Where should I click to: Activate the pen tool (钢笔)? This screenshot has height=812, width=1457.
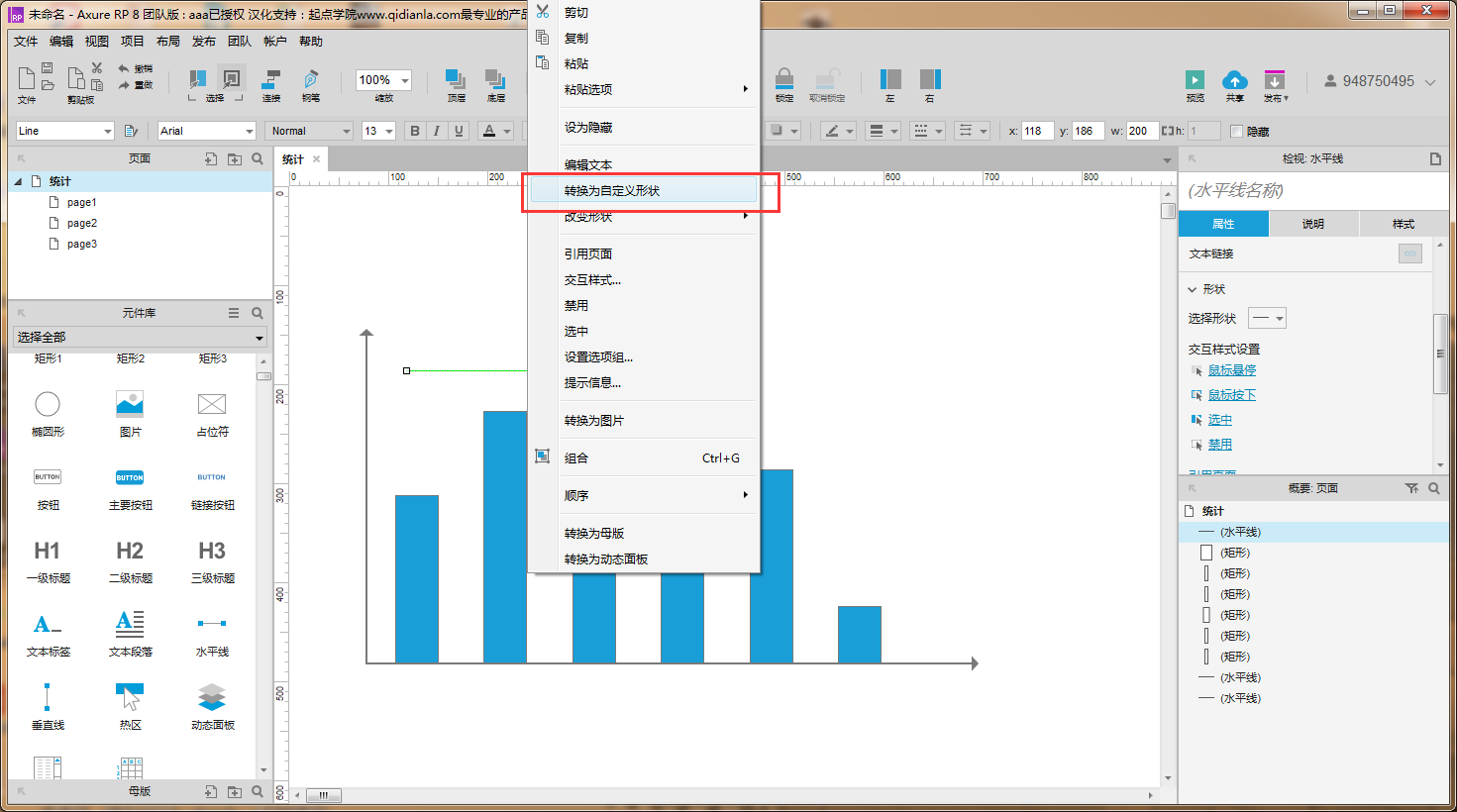(311, 79)
